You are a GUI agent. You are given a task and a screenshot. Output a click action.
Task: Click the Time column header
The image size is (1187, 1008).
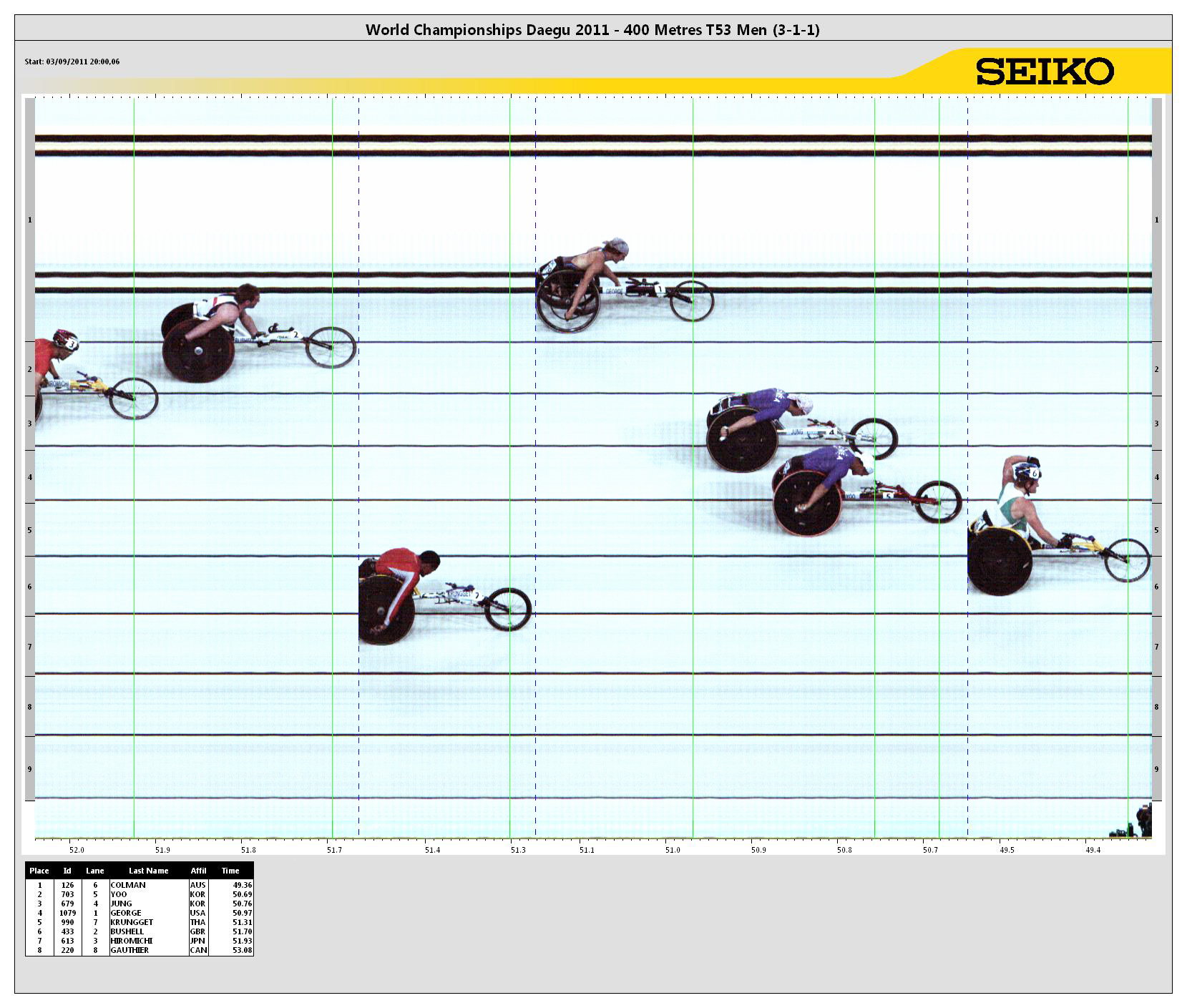230,871
